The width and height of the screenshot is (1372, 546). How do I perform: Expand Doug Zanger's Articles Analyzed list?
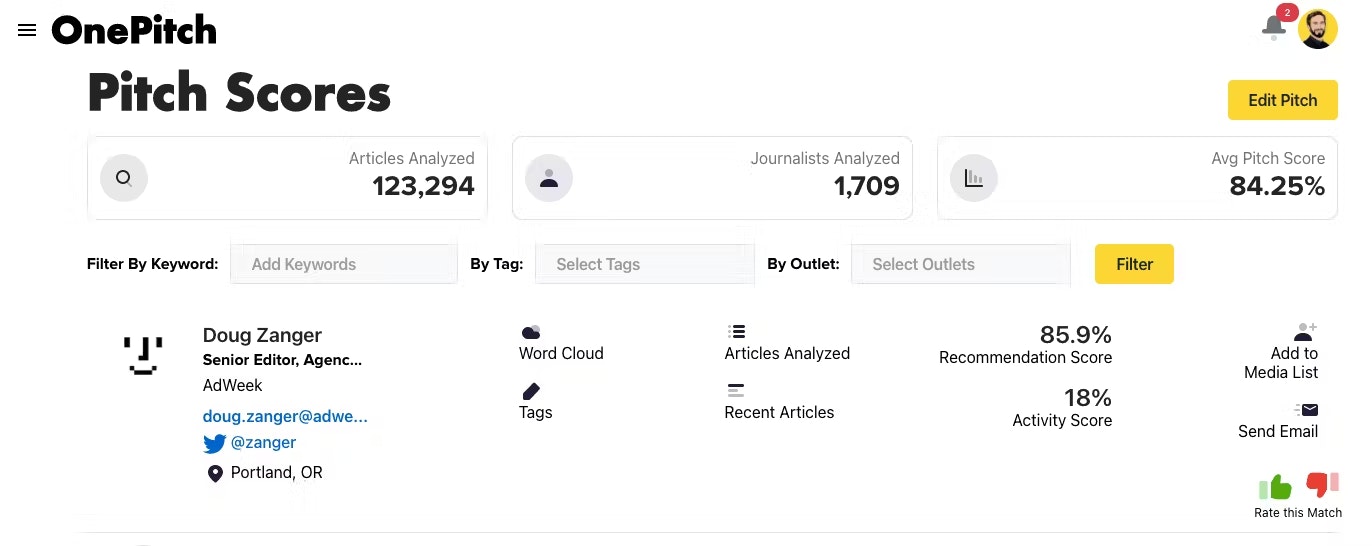(x=787, y=343)
